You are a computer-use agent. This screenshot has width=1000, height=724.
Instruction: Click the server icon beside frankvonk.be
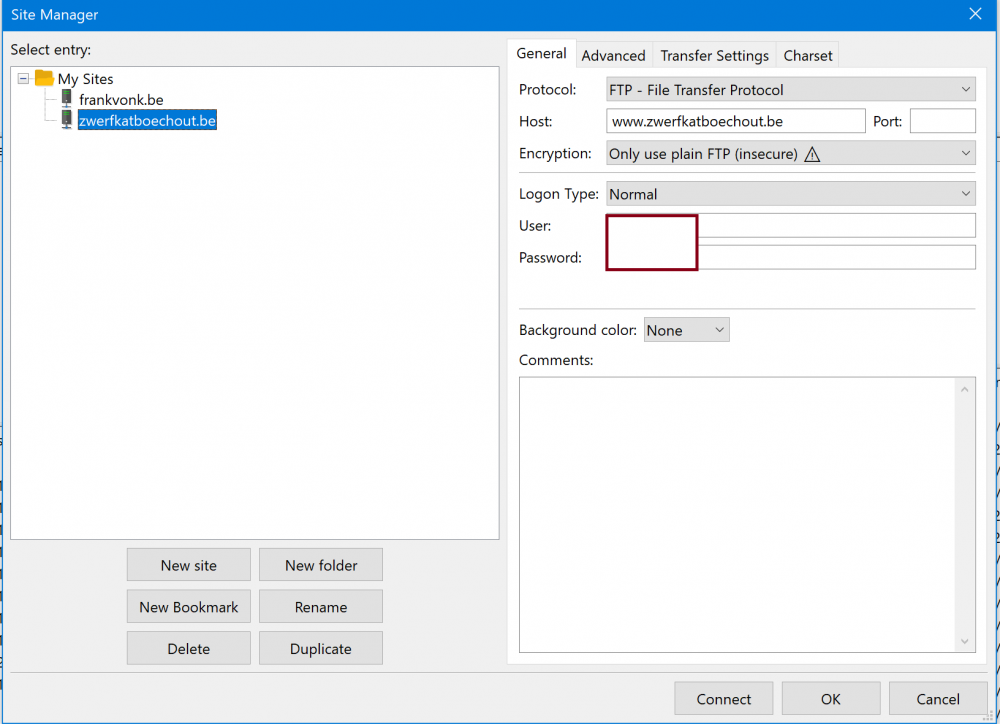click(66, 99)
